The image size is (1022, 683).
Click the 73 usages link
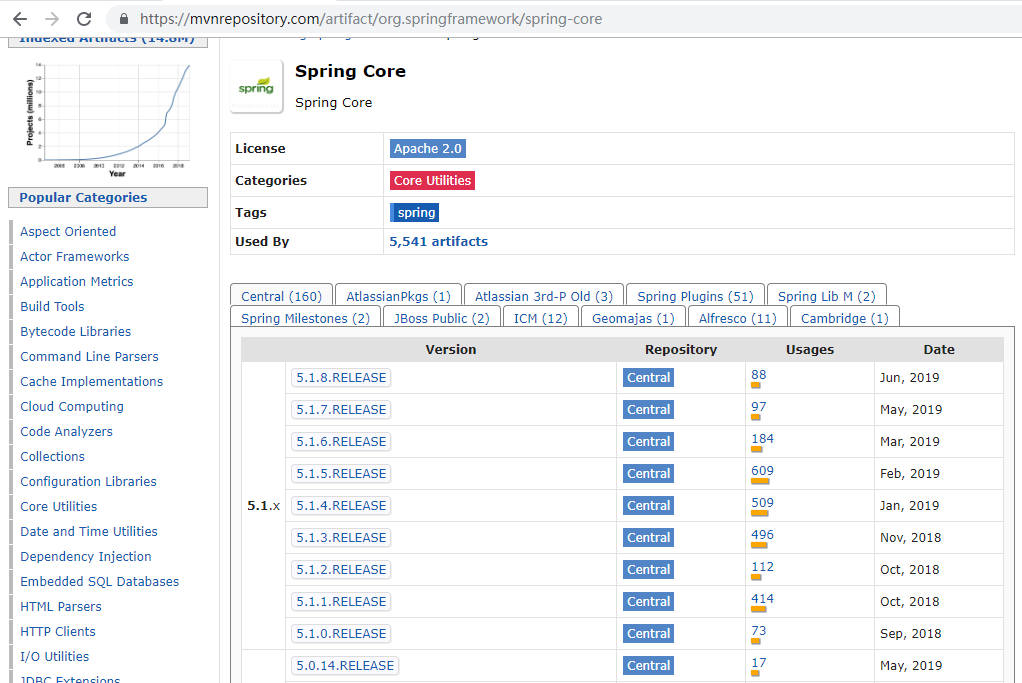click(x=758, y=630)
